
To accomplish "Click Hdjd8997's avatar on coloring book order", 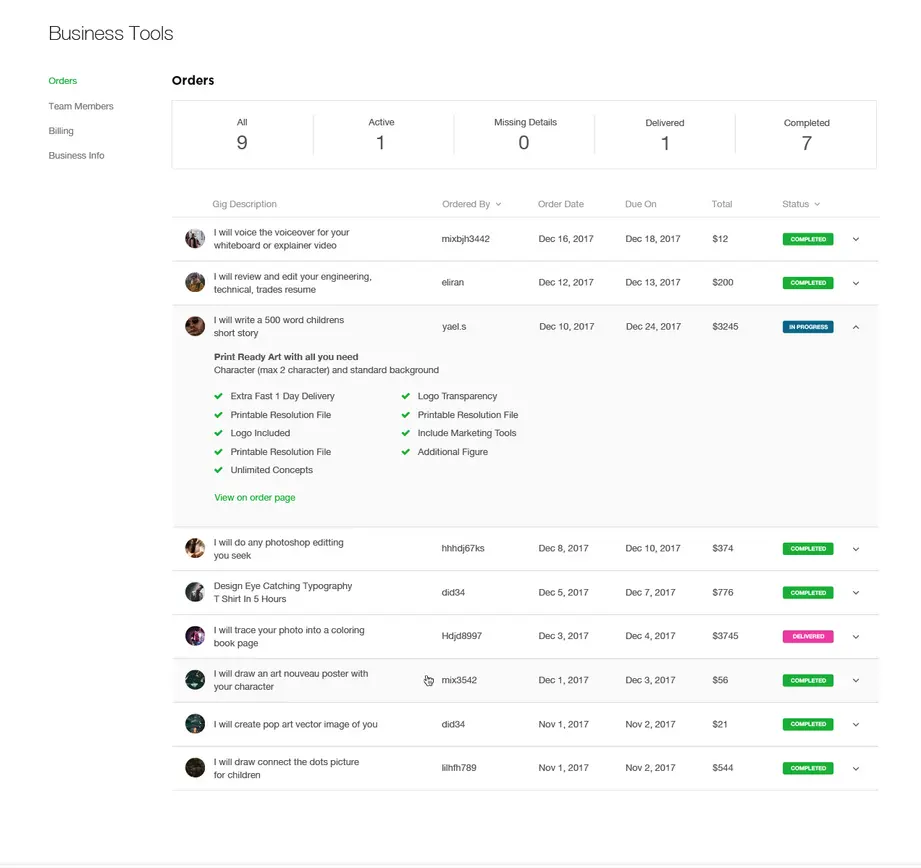I will [x=194, y=636].
